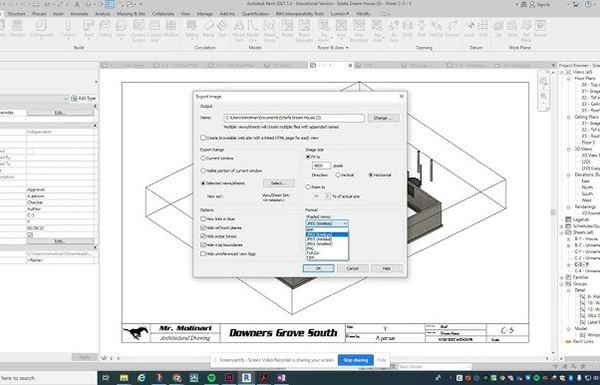
Task: Click Select button for views/sheets
Action: click(279, 183)
